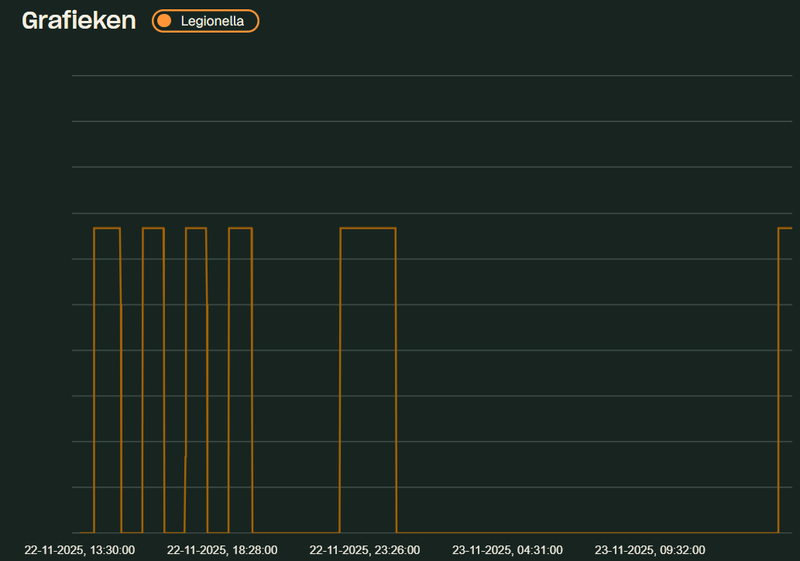Toggle the Legionella series chip

tap(205, 21)
